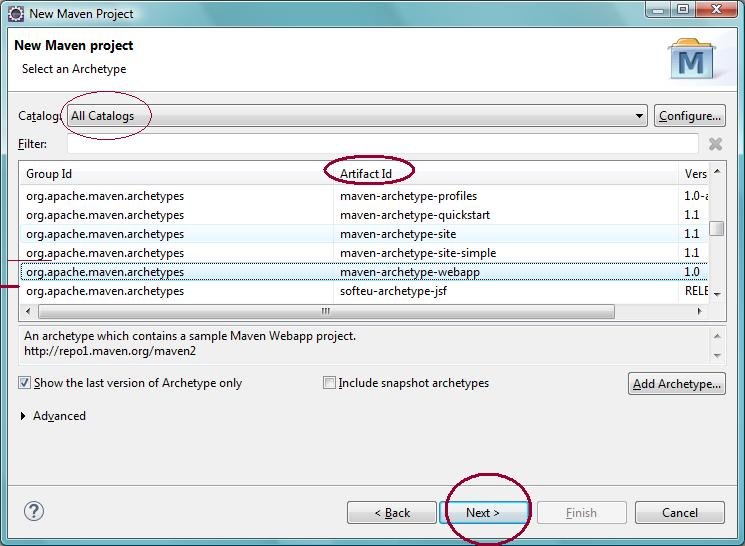
Task: Clear the filter with the X icon
Action: [715, 144]
